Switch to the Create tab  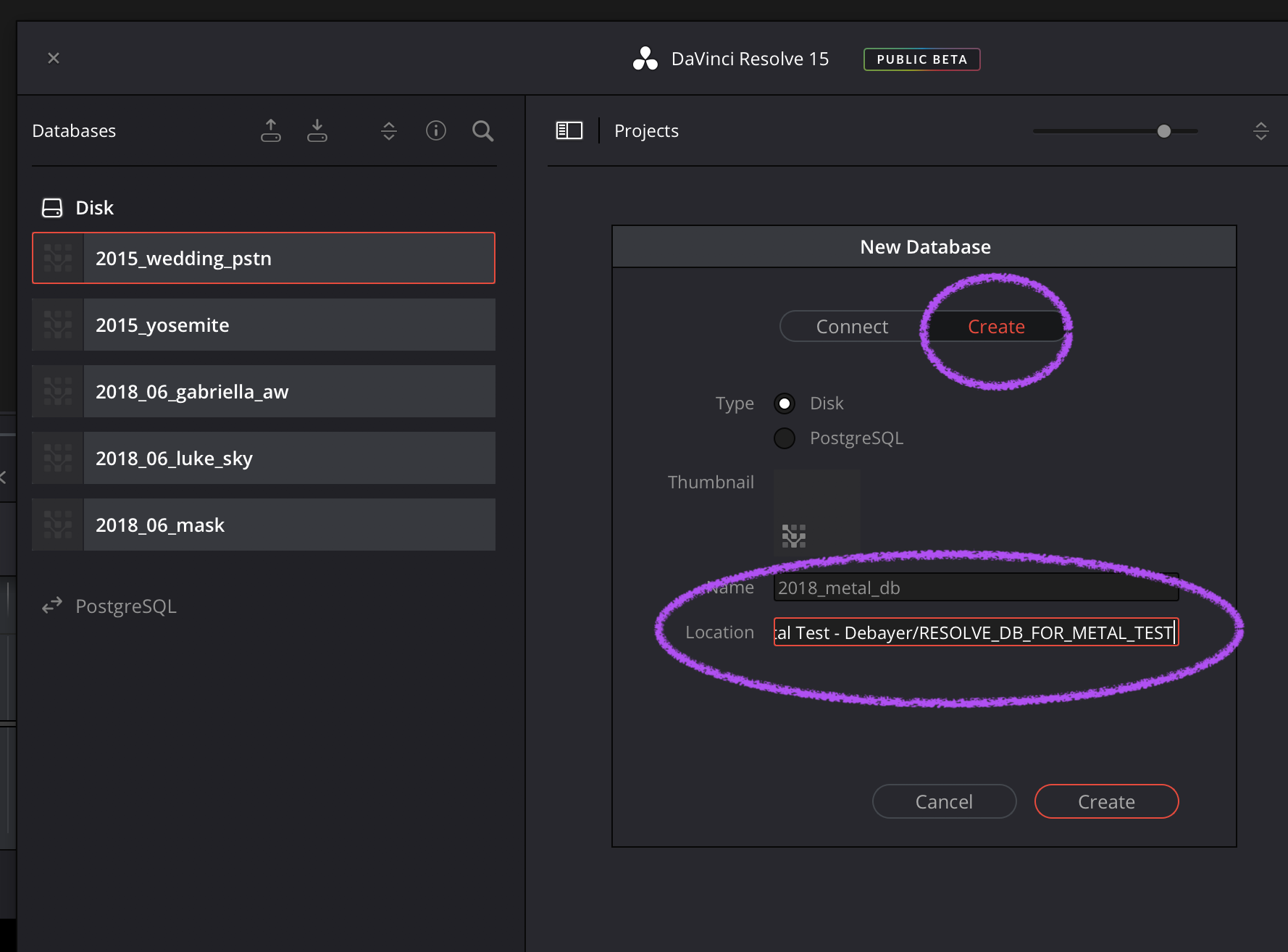coord(996,327)
